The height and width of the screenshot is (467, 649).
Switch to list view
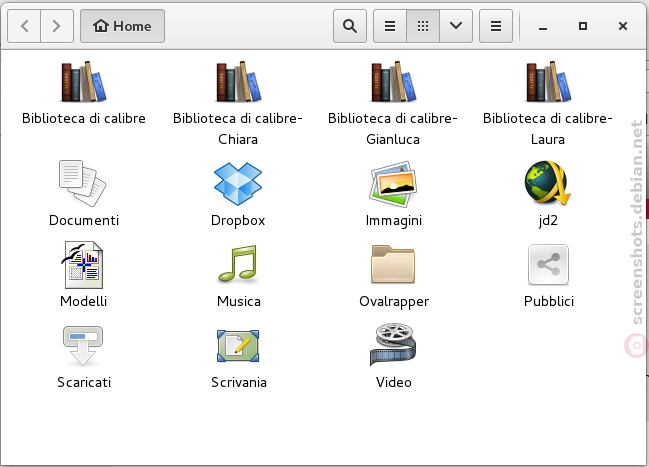tap(390, 26)
